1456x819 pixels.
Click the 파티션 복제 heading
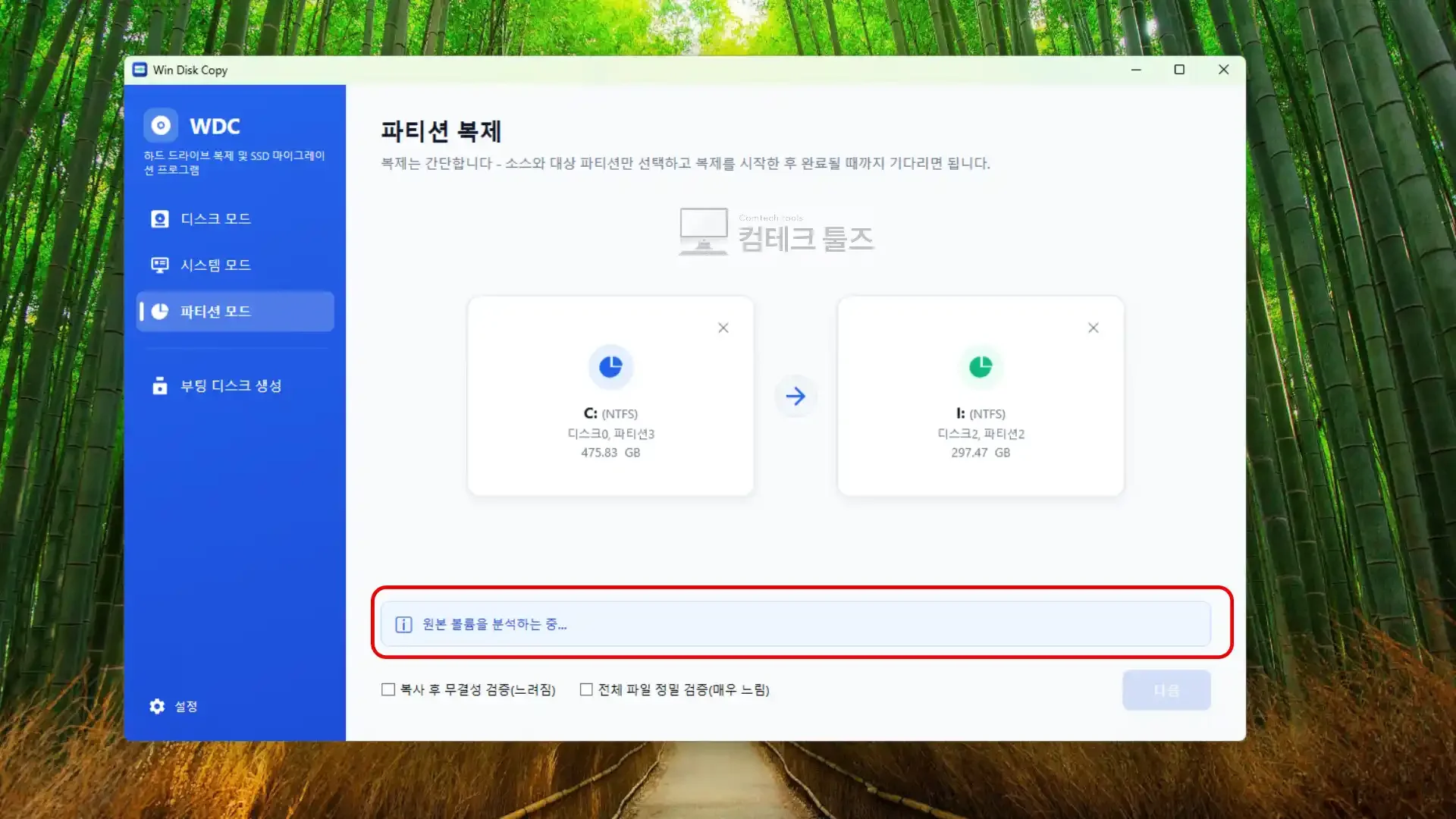pyautogui.click(x=441, y=131)
